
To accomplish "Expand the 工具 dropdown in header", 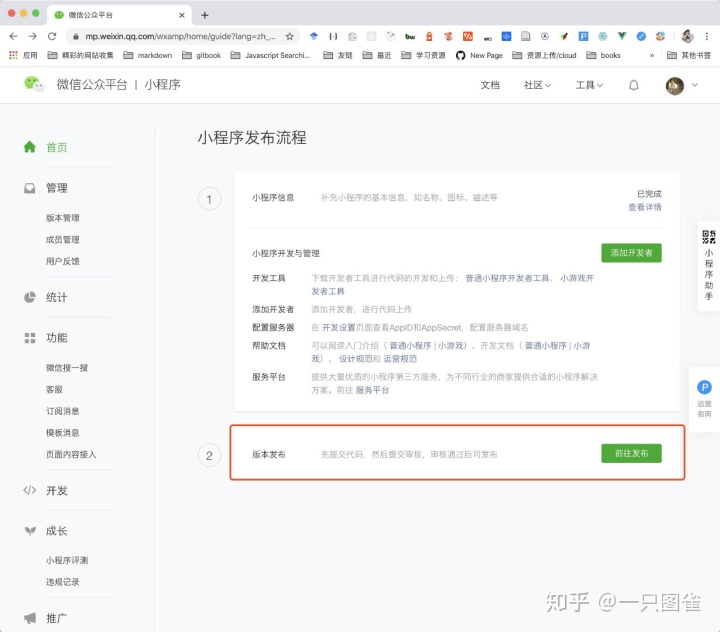I will coord(589,85).
